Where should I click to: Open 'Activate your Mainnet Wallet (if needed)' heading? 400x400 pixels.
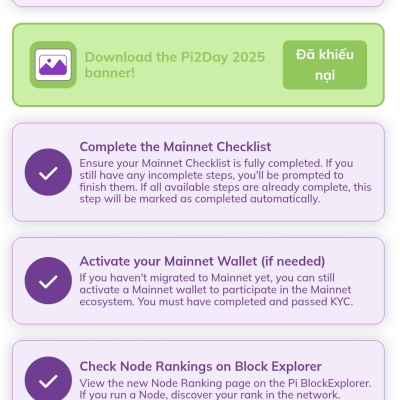202,261
